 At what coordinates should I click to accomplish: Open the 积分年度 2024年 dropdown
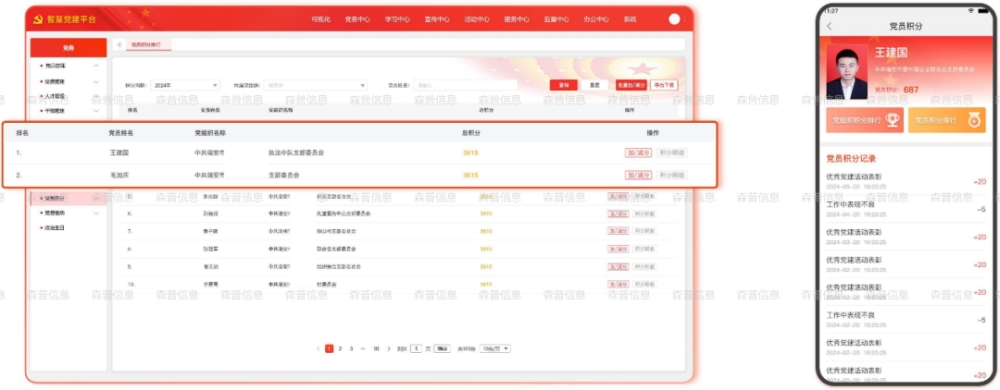click(185, 85)
